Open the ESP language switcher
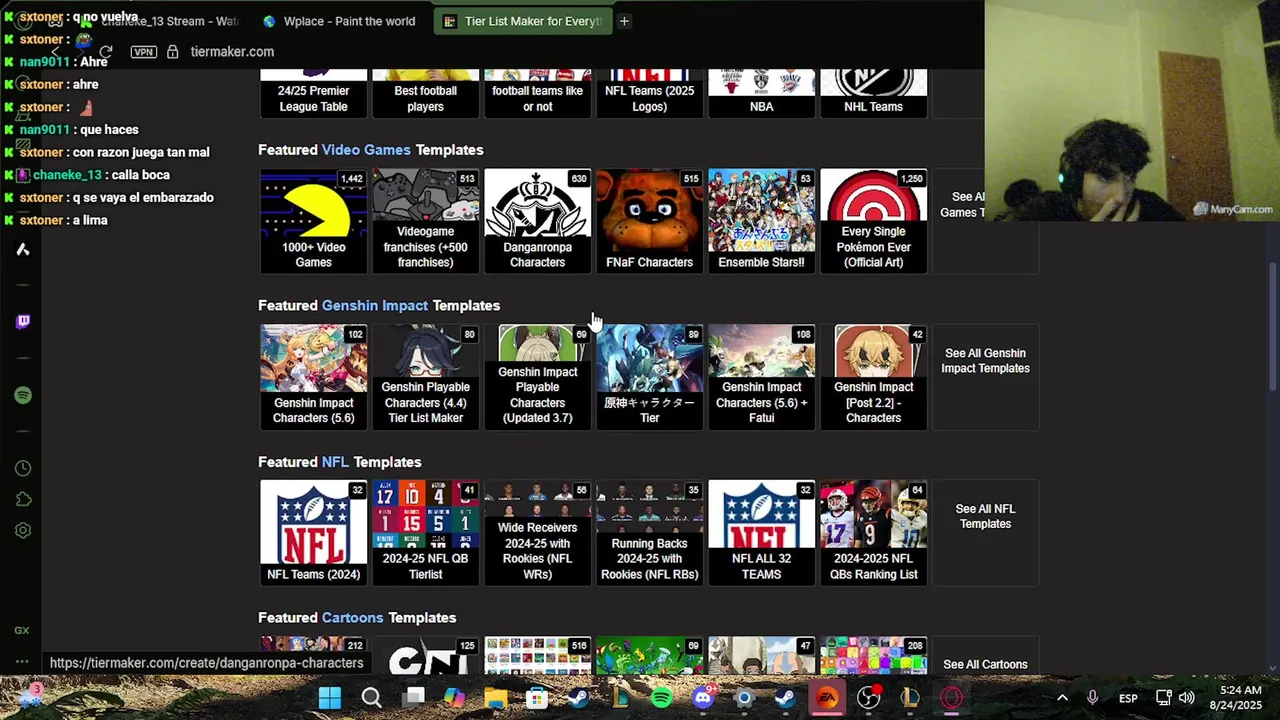 coord(1128,698)
